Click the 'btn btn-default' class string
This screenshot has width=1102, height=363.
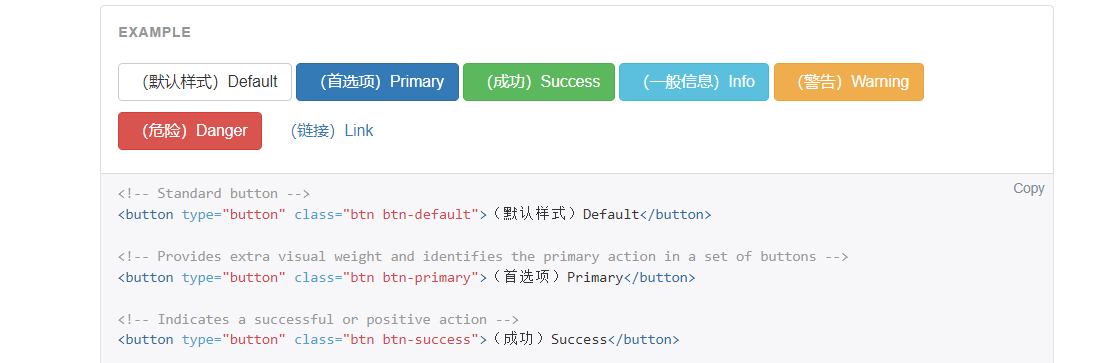coord(407,215)
